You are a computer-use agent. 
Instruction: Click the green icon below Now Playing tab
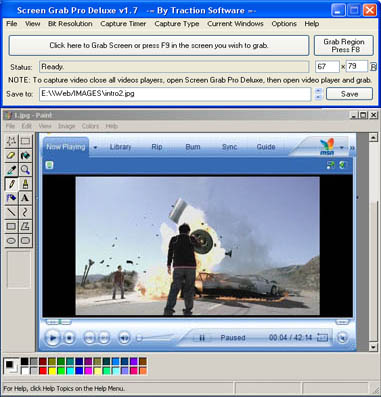tap(49, 165)
